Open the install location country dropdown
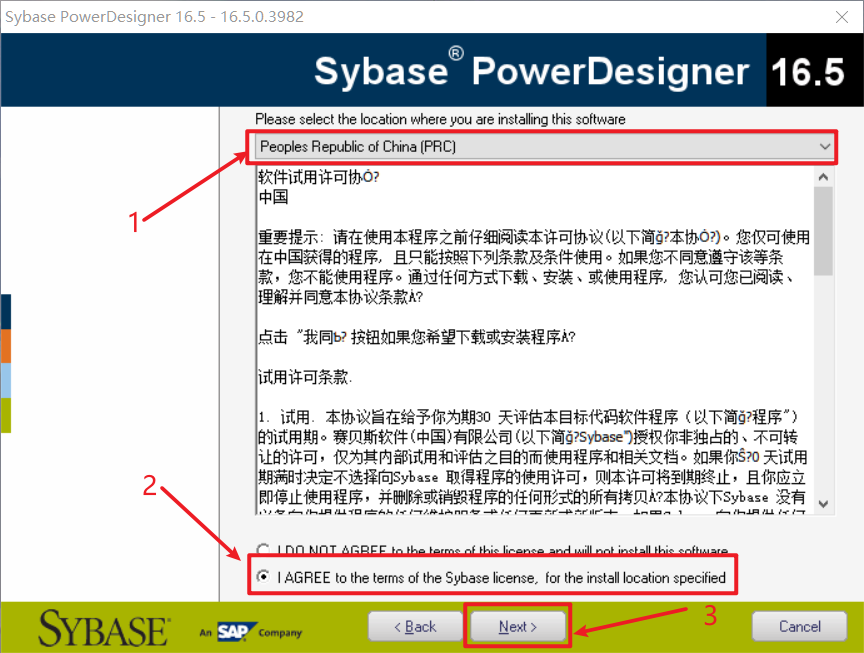The height and width of the screenshot is (653, 864). tap(544, 147)
